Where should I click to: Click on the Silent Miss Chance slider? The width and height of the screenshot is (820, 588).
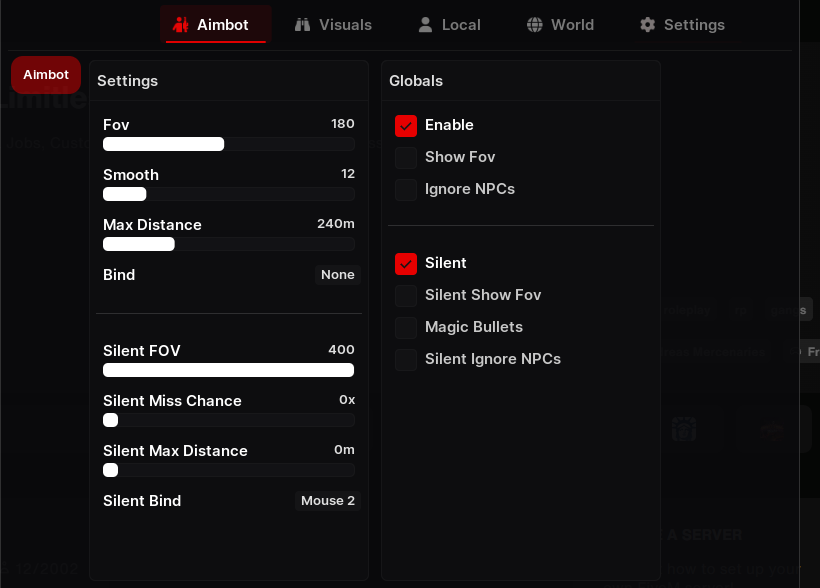229,420
